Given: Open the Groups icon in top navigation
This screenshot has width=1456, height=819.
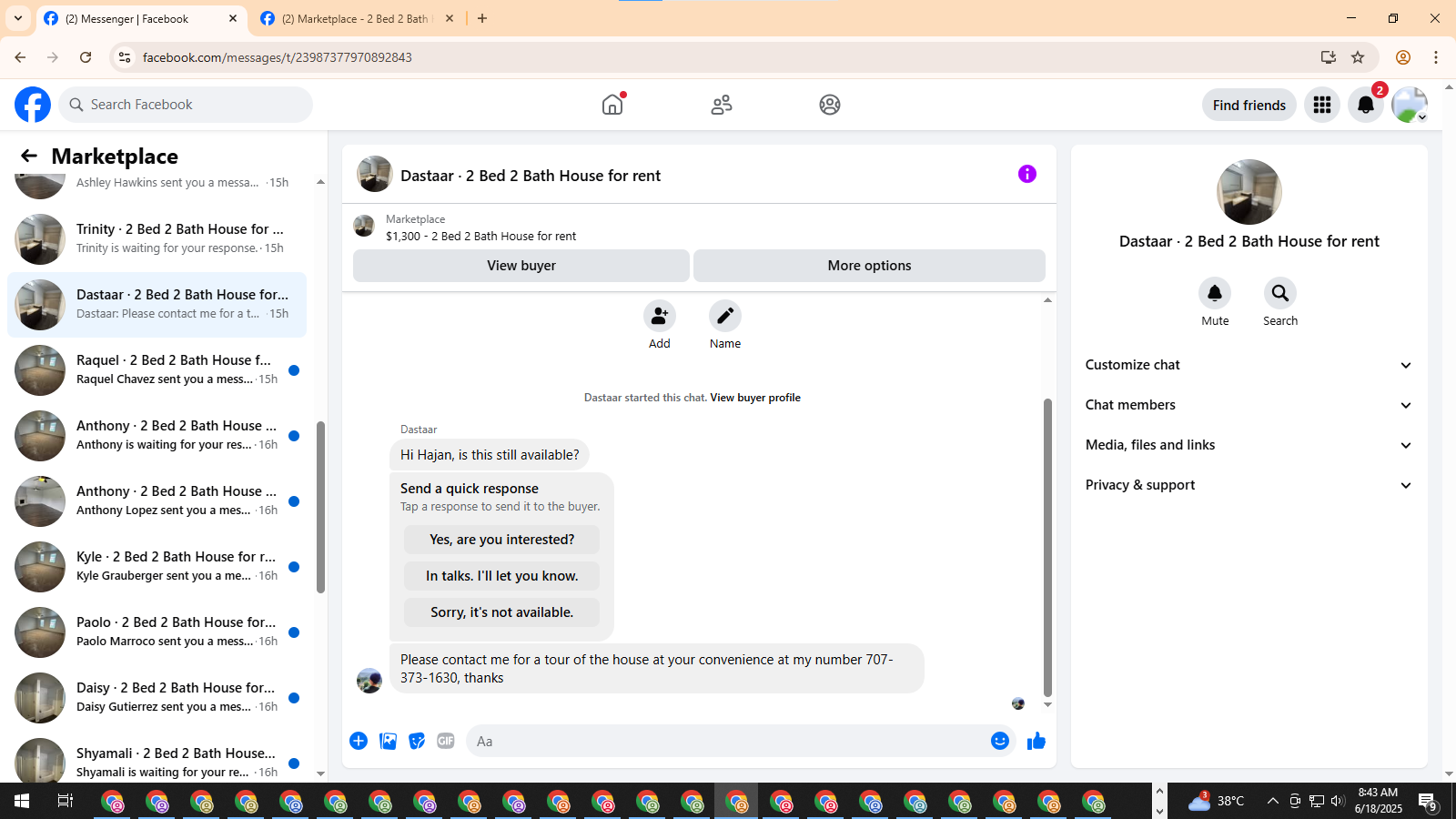Looking at the screenshot, I should tap(830, 105).
